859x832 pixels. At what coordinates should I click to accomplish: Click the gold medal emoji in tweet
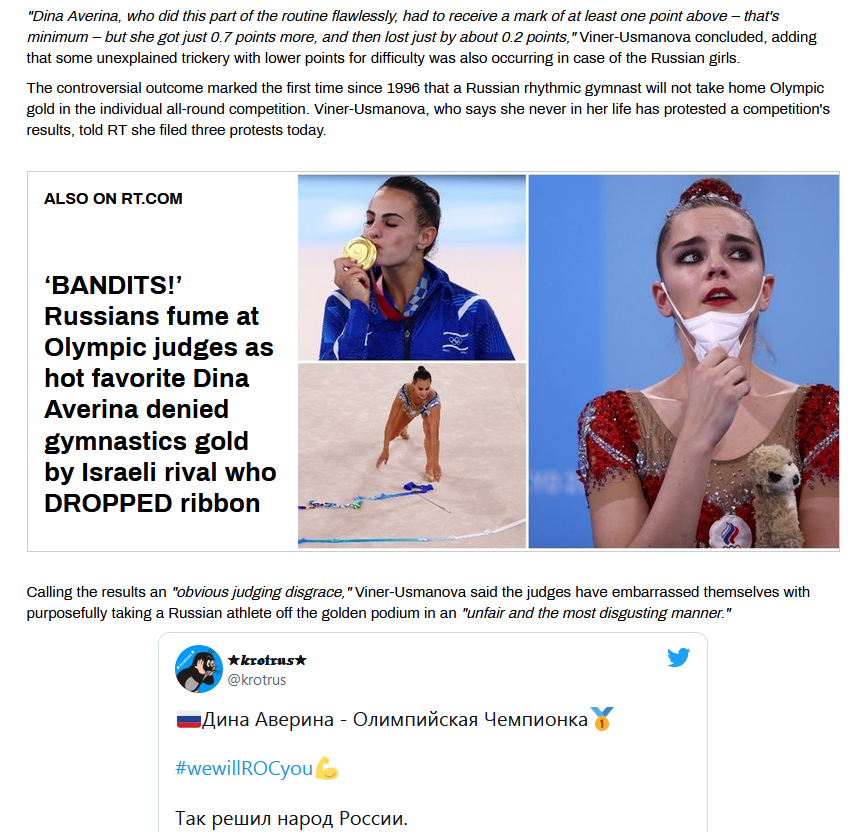pos(602,719)
